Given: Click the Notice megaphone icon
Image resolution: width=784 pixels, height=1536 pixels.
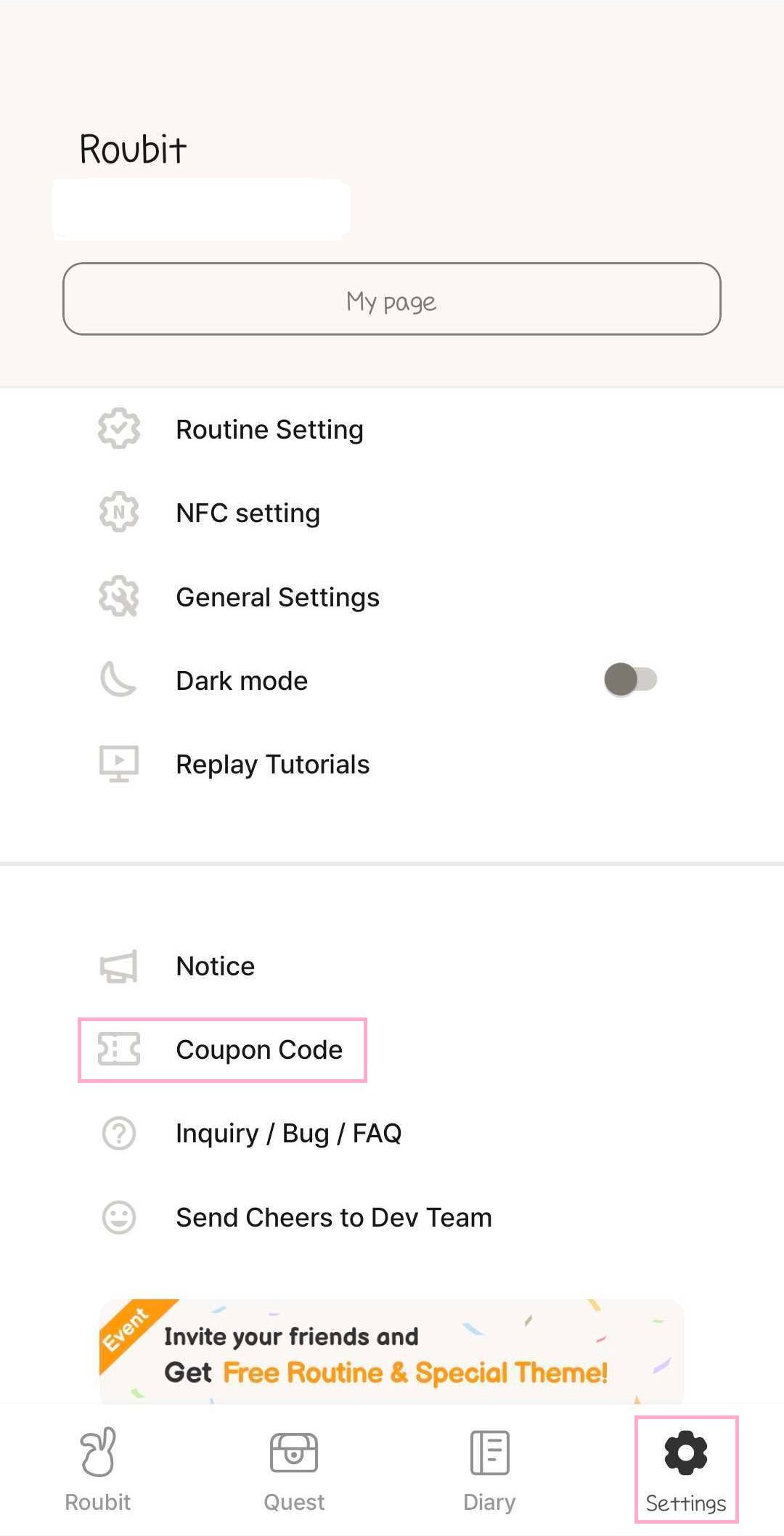Looking at the screenshot, I should [119, 966].
